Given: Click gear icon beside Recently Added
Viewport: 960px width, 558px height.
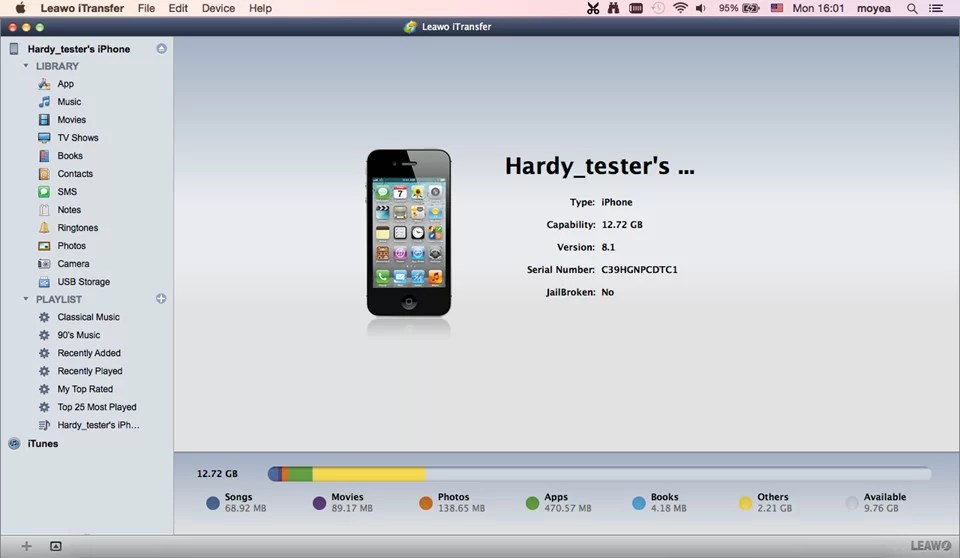Looking at the screenshot, I should [44, 353].
